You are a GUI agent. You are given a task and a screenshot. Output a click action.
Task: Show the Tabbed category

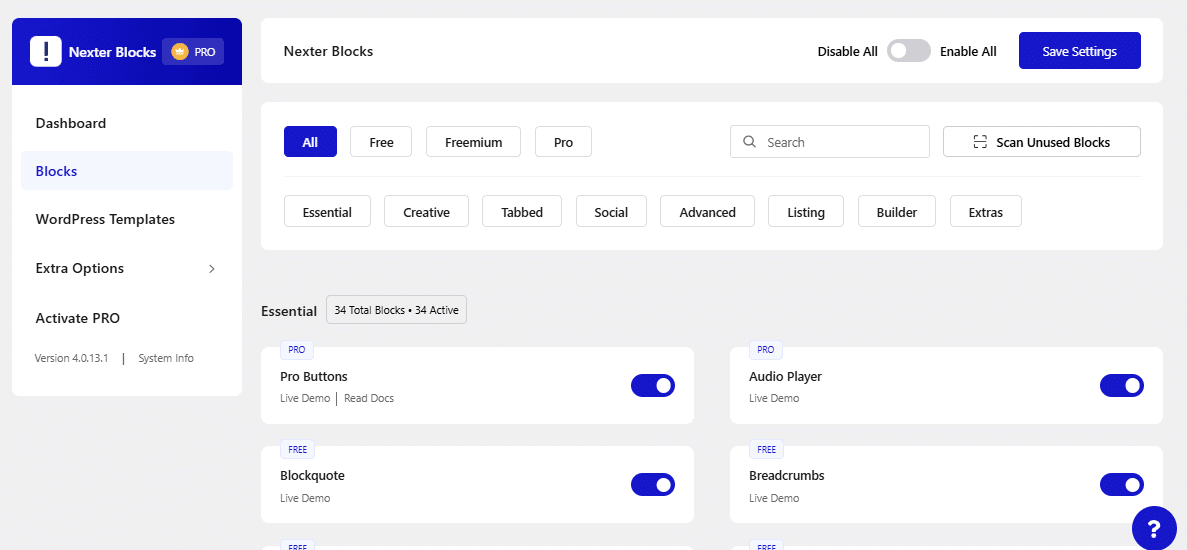point(522,211)
